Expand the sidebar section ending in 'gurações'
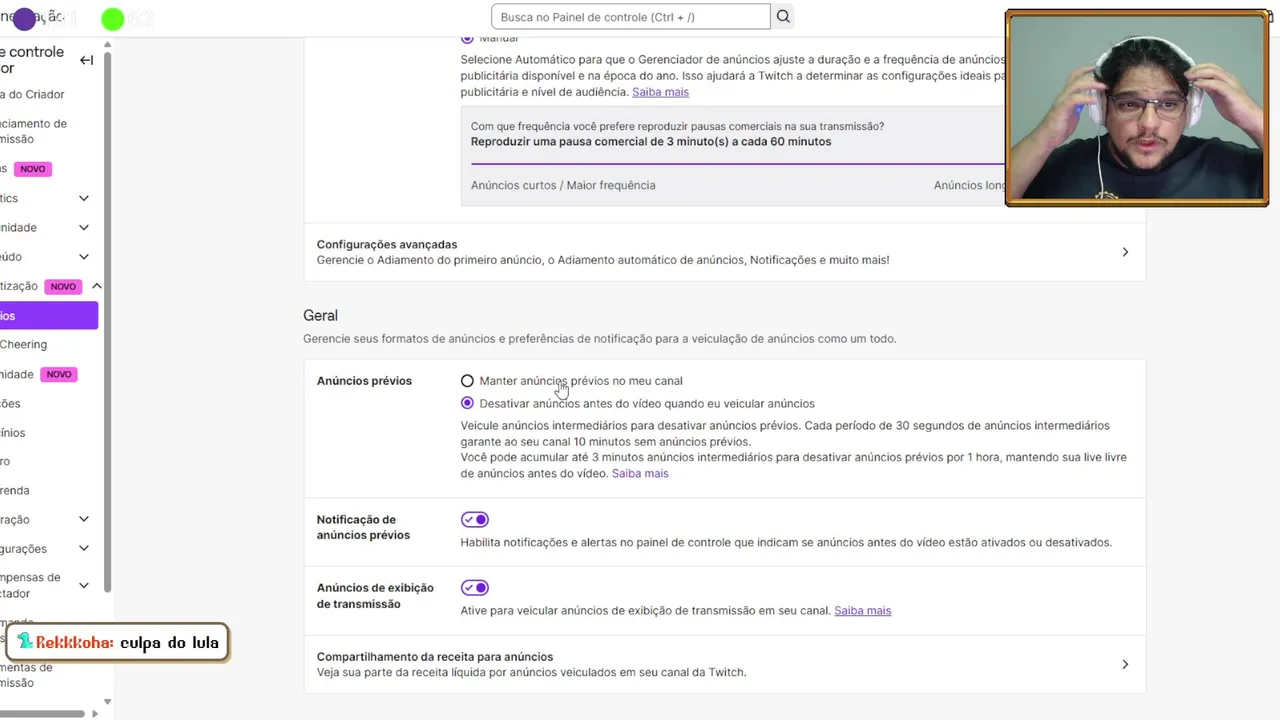Viewport: 1280px width, 720px height. [84, 548]
